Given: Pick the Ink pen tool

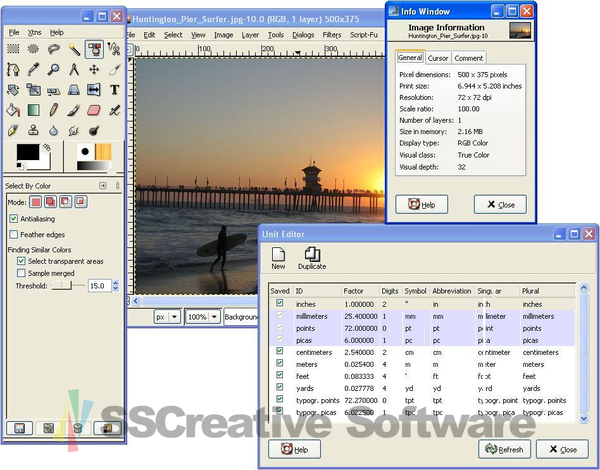Looking at the screenshot, I should pos(13,131).
